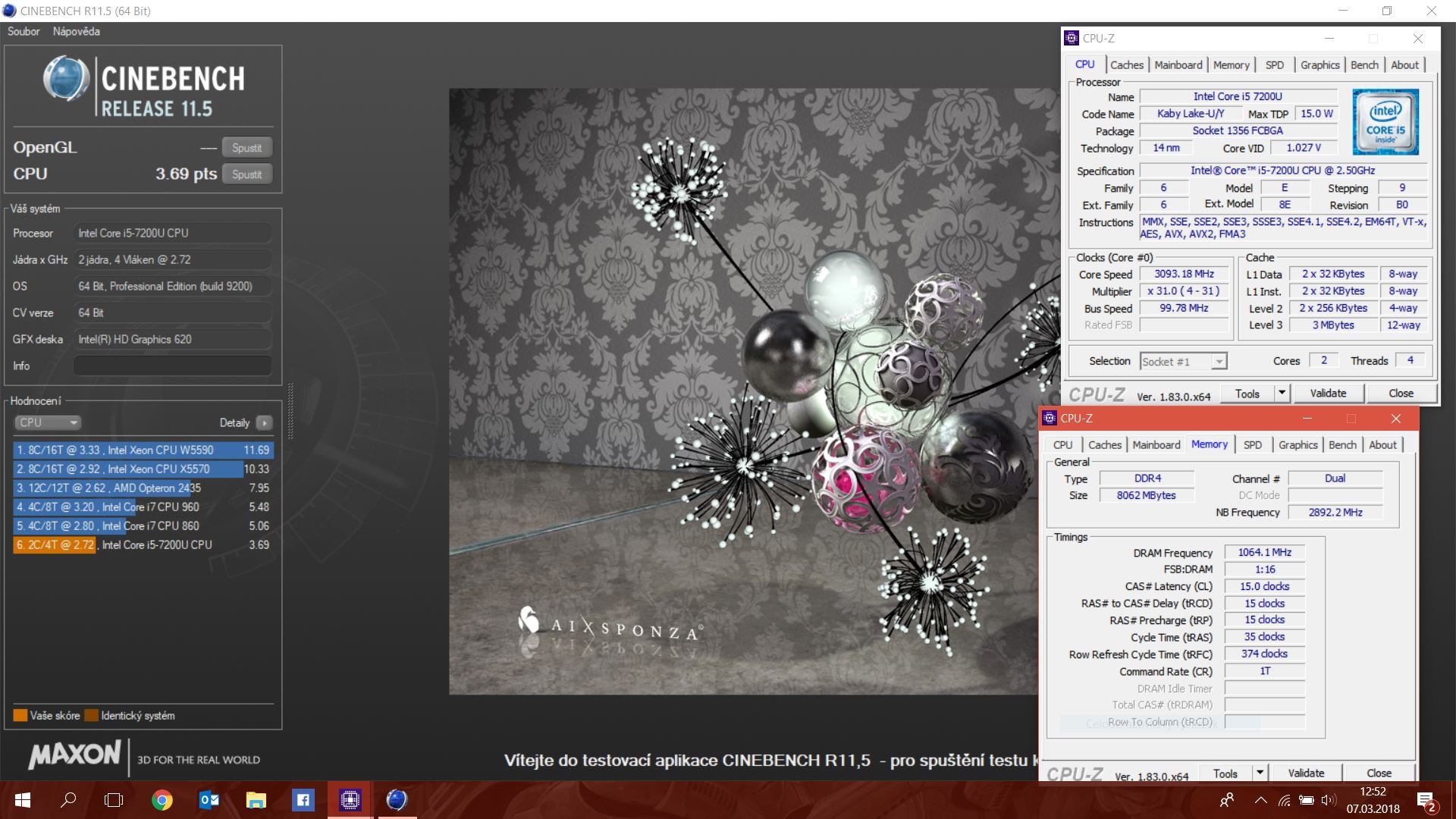Open Mainboard tab in Memory CPU-Z window
The width and height of the screenshot is (1456, 819).
coord(1156,445)
